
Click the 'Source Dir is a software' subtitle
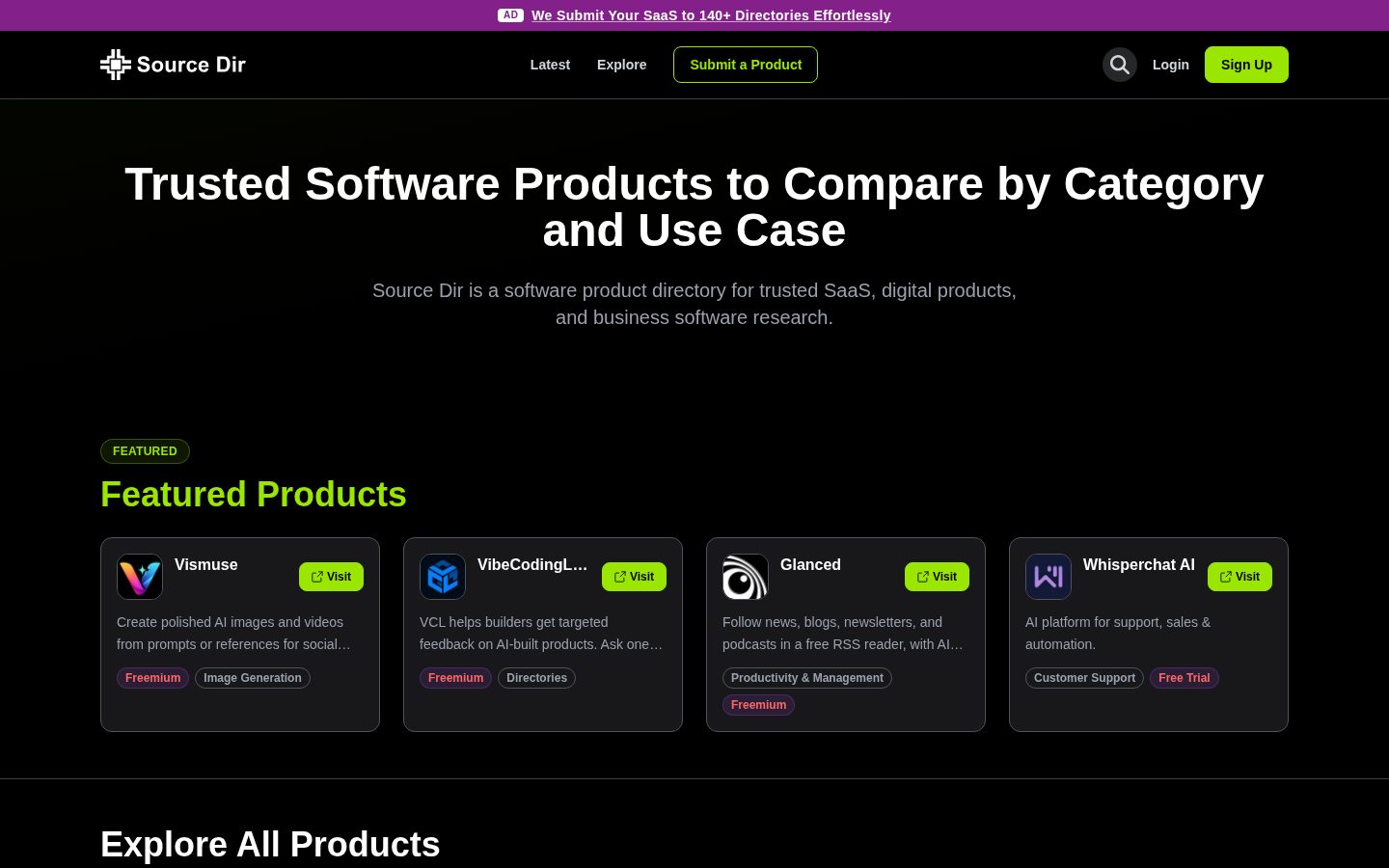coord(694,304)
